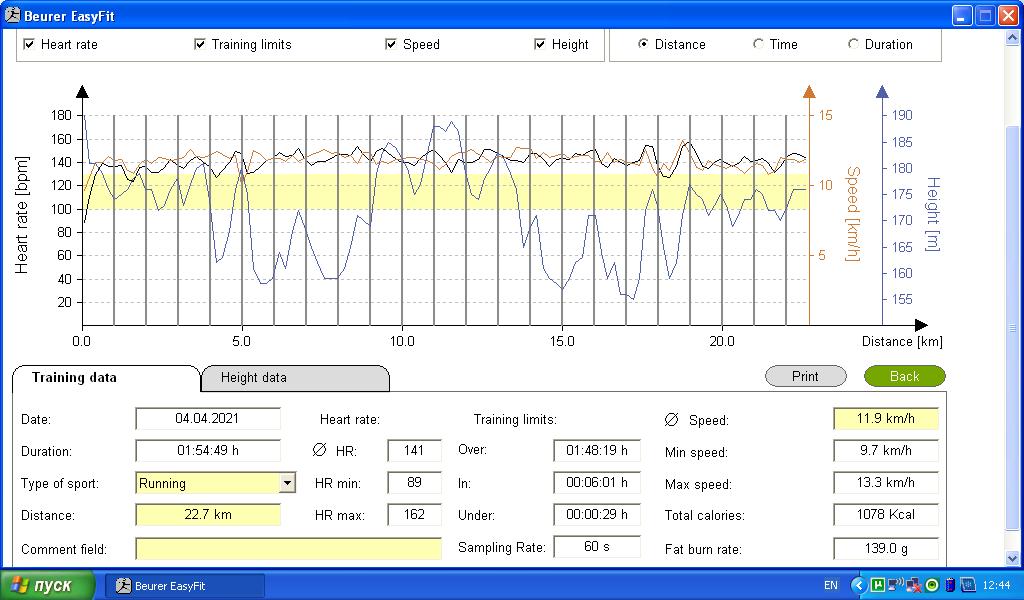Click the Heart rate [bpm] axis label
The height and width of the screenshot is (600, 1024).
point(22,214)
